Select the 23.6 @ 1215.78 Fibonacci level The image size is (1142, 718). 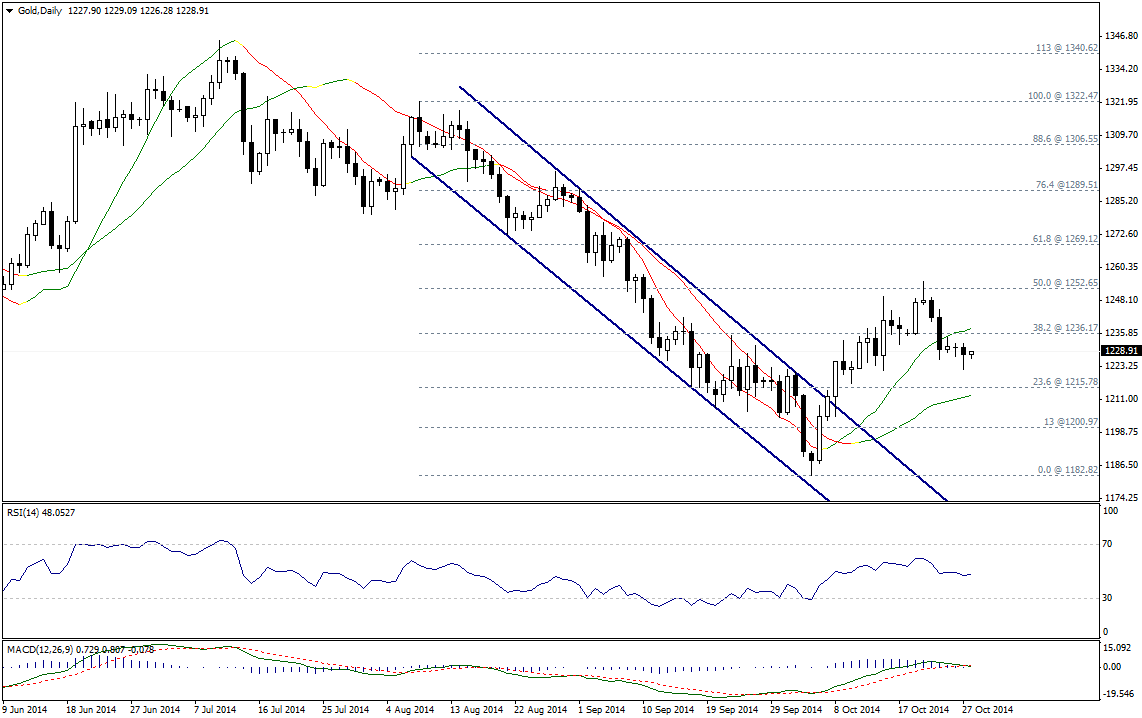click(1066, 382)
